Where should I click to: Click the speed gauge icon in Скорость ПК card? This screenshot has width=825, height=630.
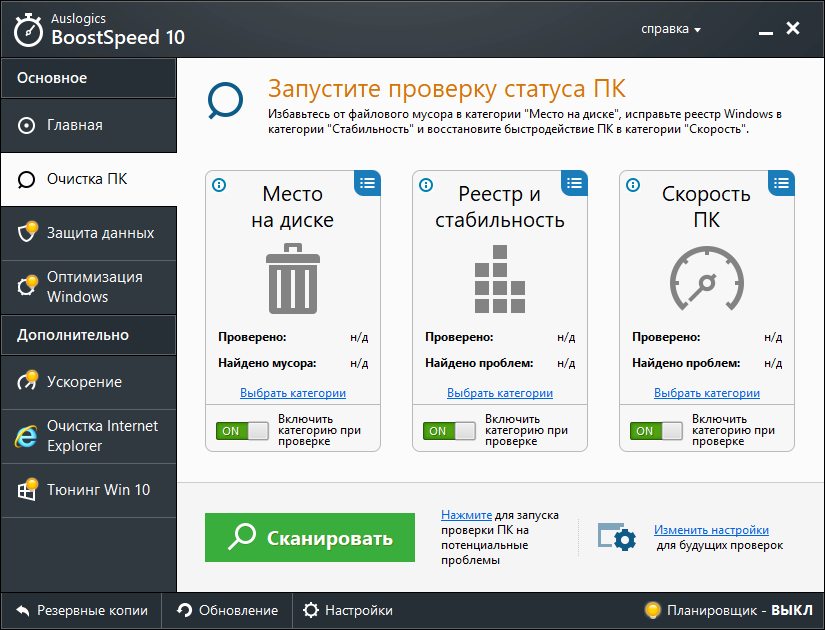pyautogui.click(x=707, y=278)
